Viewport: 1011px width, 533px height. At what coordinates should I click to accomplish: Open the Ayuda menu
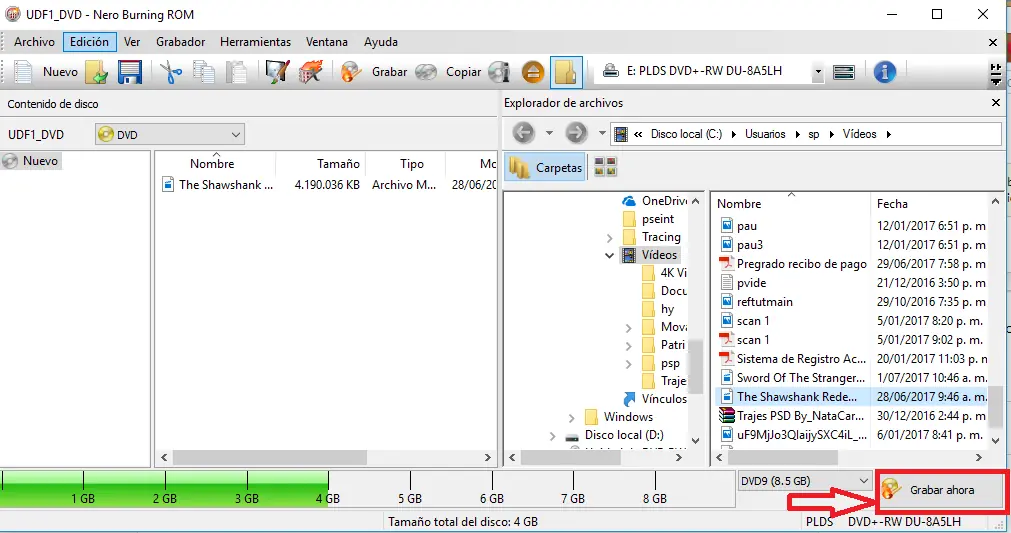coord(380,42)
